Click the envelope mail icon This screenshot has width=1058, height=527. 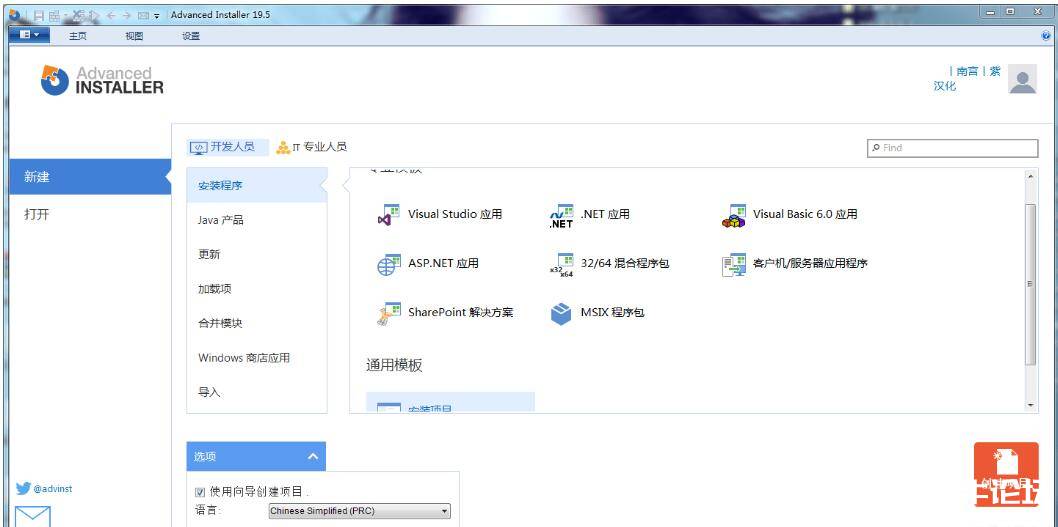(32, 516)
